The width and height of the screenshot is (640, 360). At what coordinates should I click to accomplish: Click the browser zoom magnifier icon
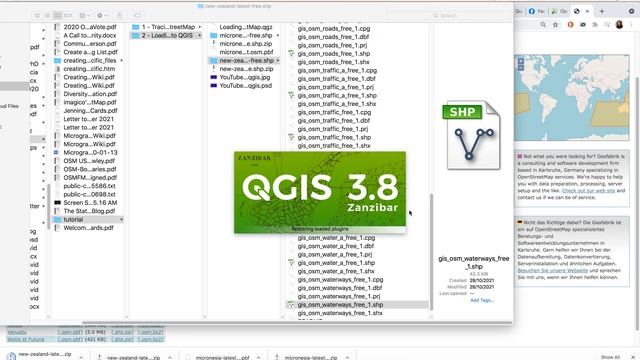coord(543,25)
